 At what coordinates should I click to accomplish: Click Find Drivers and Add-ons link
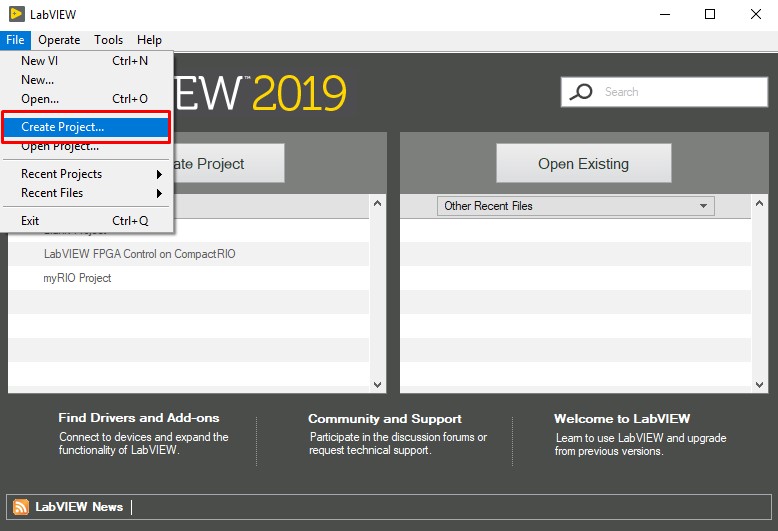coord(139,418)
